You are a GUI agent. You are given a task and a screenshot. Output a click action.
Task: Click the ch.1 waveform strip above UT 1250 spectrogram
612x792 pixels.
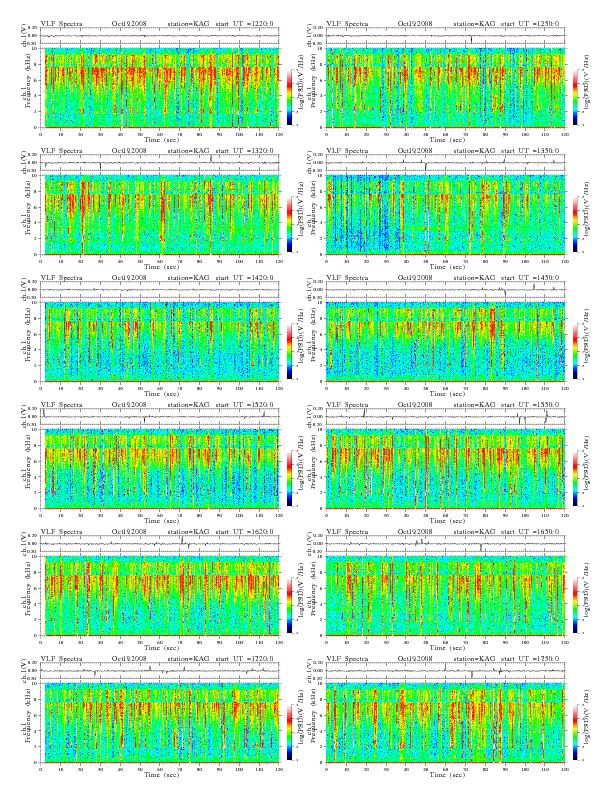coord(445,36)
